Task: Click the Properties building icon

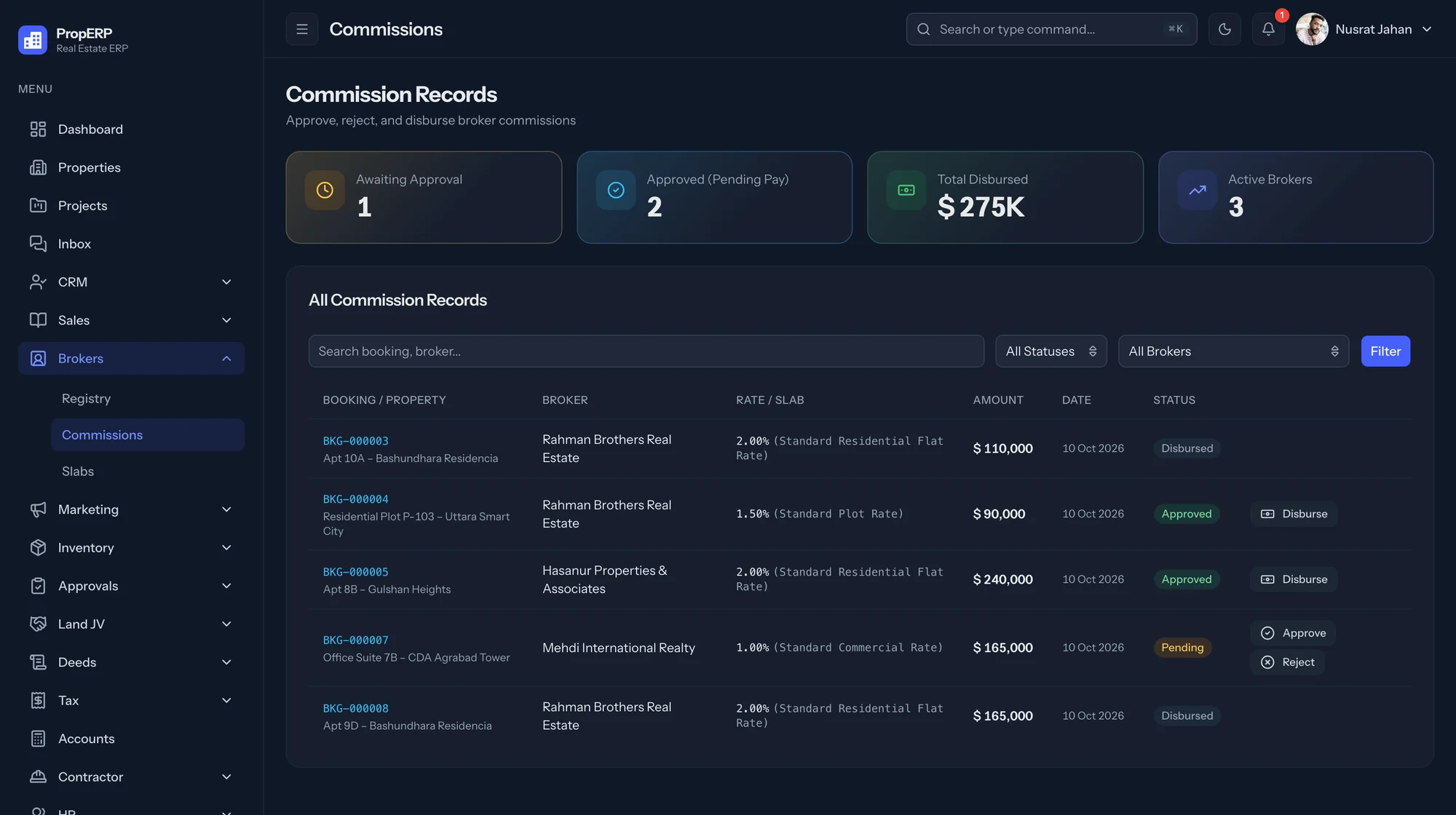Action: point(38,167)
